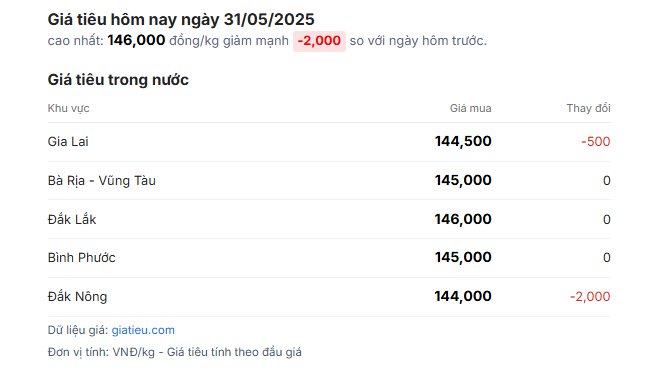This screenshot has height=380, width=666.
Task: Click the Thay đổi column header
Action: (x=588, y=108)
